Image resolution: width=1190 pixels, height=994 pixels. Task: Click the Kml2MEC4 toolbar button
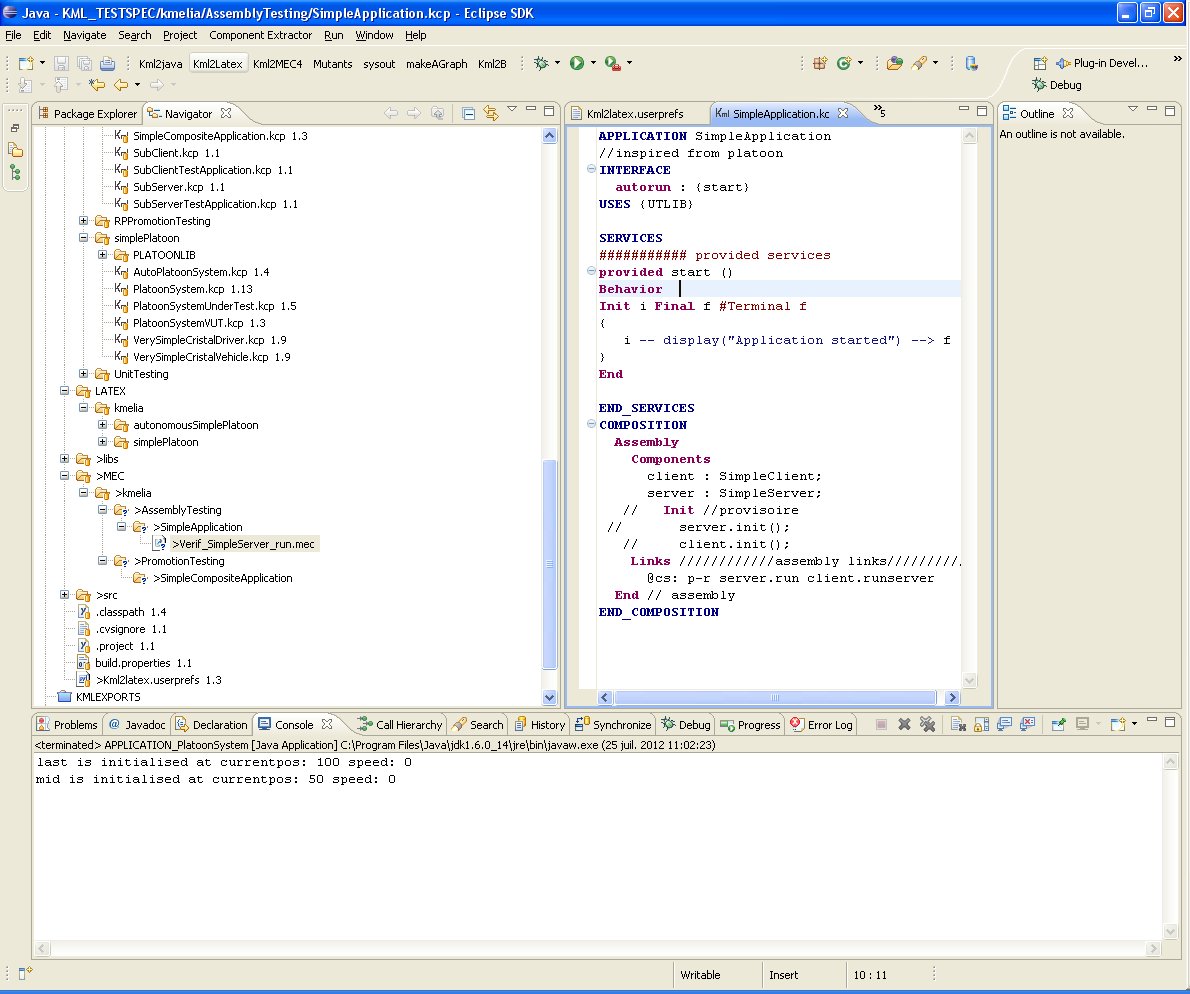click(x=277, y=63)
